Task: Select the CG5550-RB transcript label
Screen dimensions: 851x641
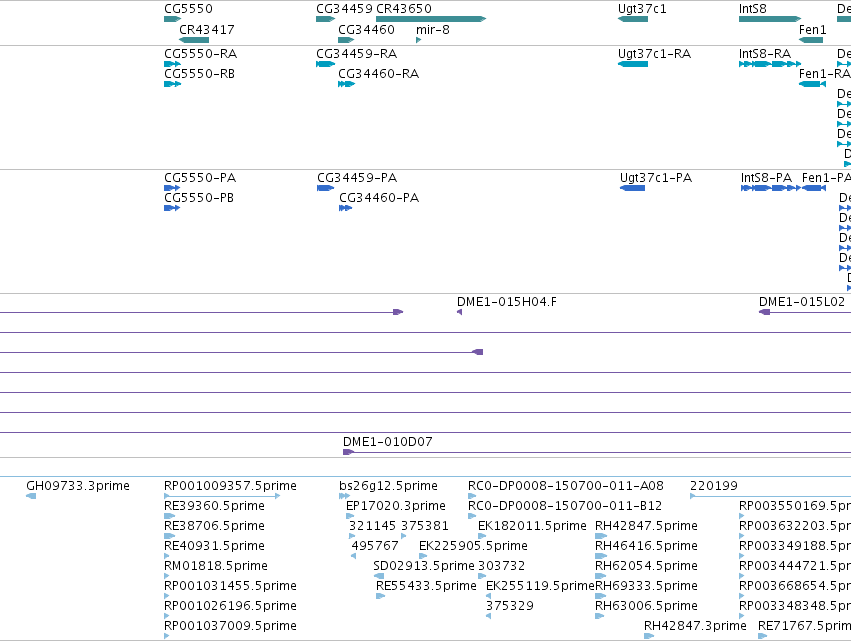Action: click(x=199, y=74)
